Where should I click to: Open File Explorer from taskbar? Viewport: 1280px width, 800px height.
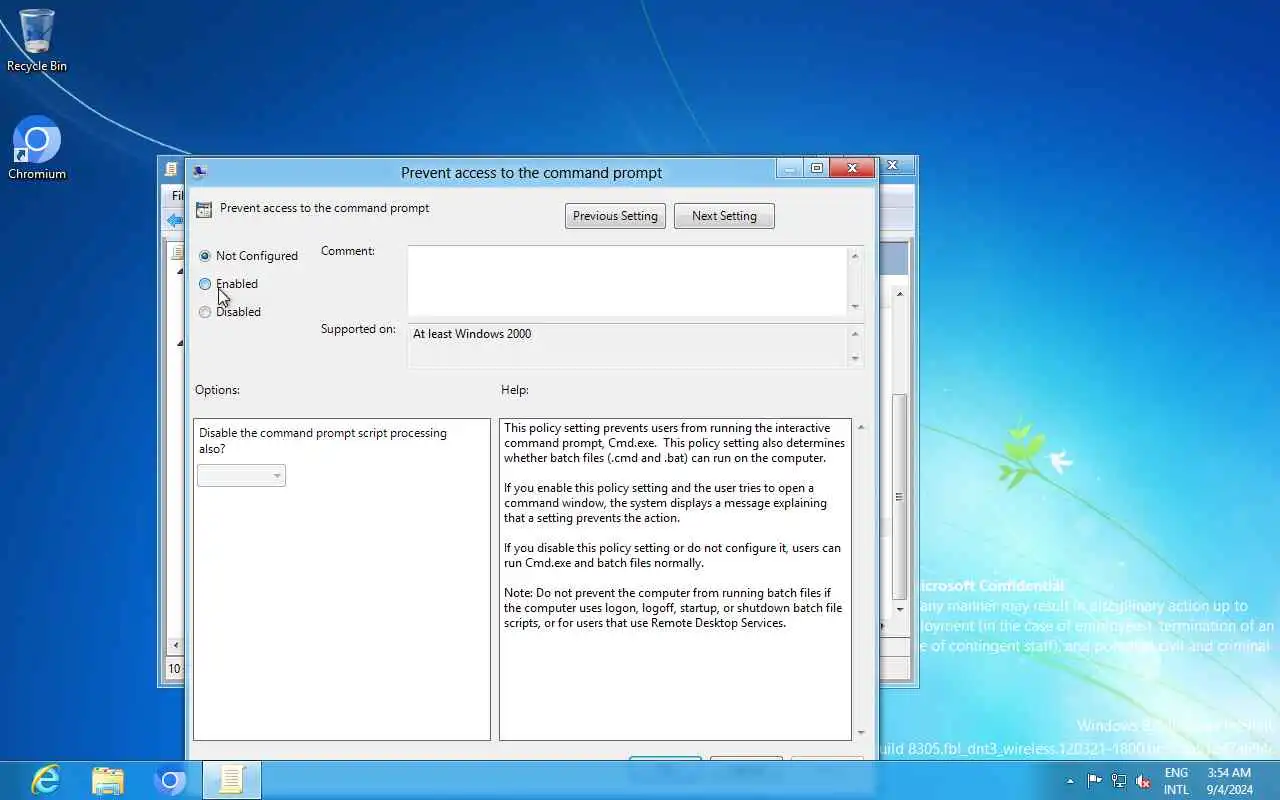(x=108, y=780)
